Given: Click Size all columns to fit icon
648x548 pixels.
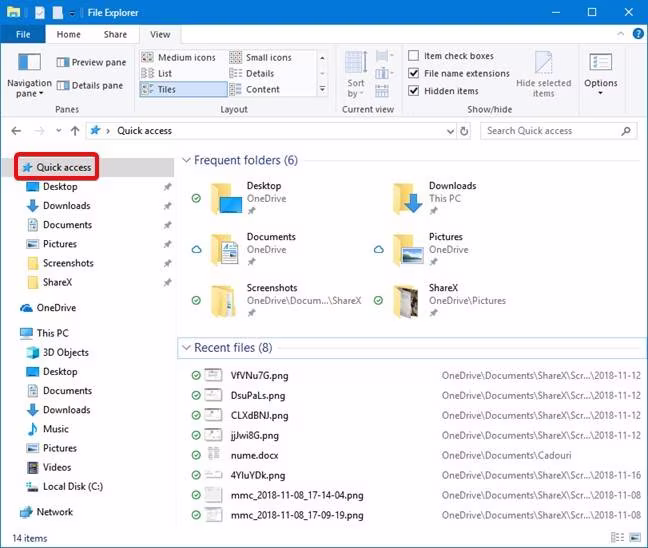Looking at the screenshot, I should pyautogui.click(x=382, y=91).
